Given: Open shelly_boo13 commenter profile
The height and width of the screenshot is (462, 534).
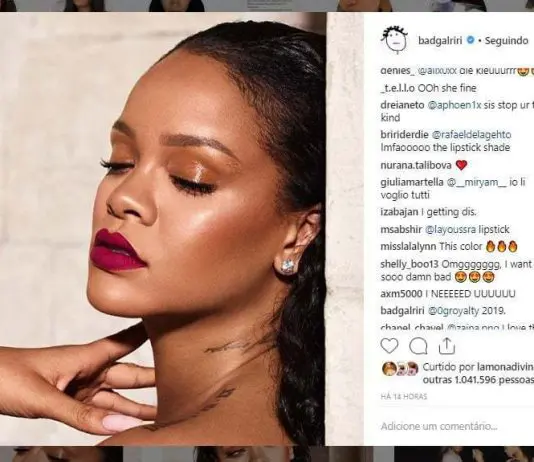Looking at the screenshot, I should coord(410,264).
